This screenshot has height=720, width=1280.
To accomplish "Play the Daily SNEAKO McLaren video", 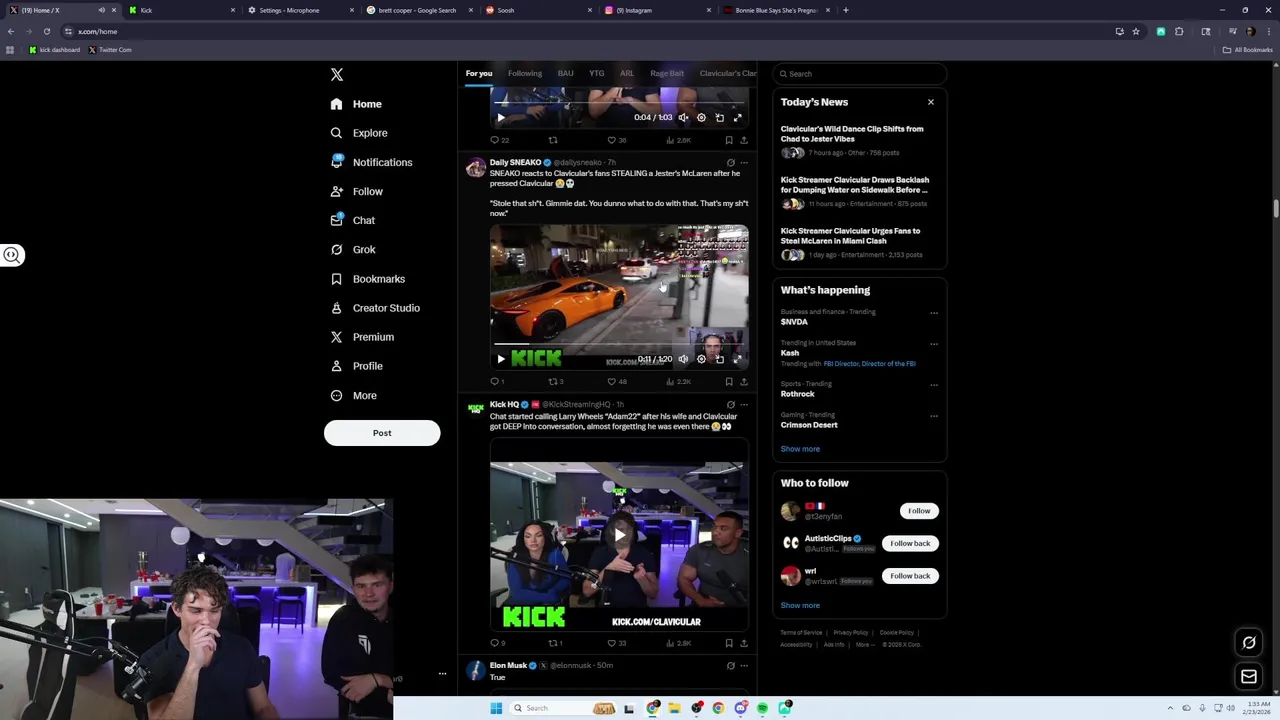I will coord(501,359).
